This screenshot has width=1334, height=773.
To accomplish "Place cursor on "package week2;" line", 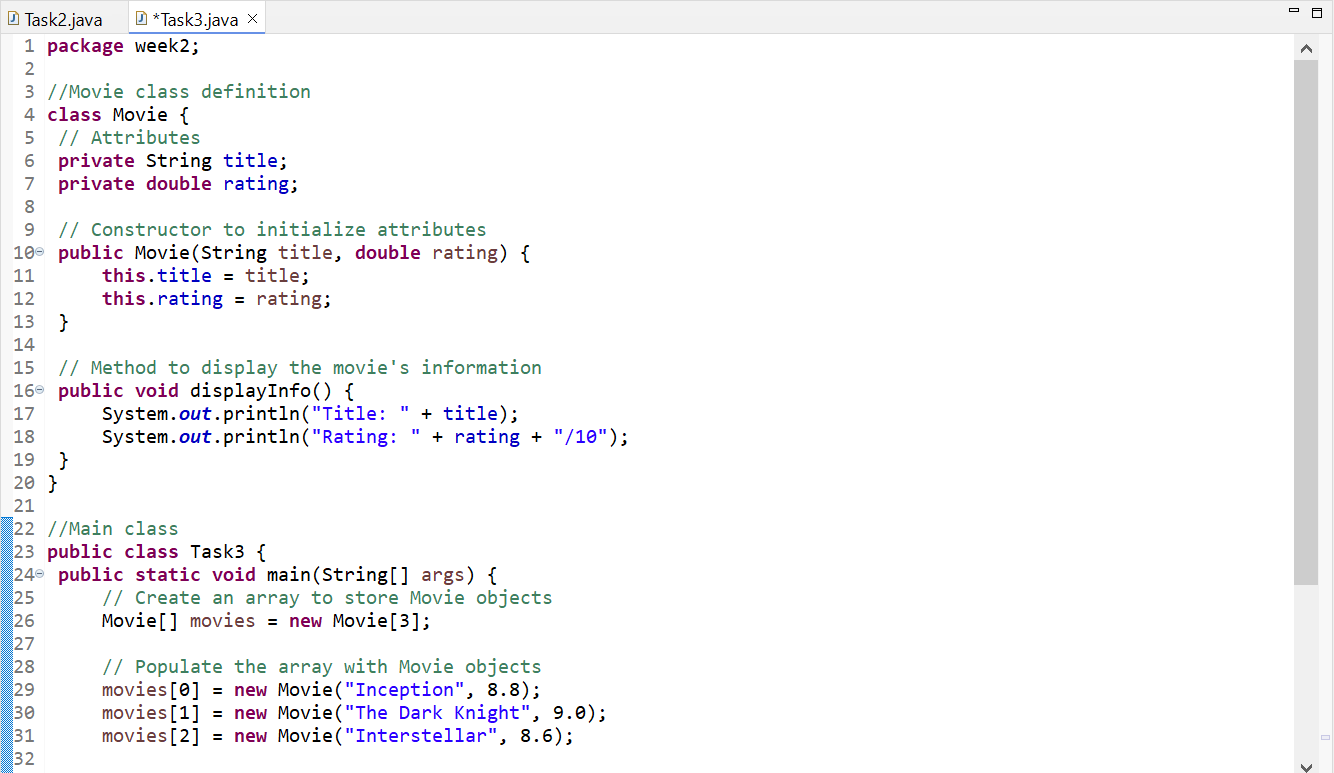I will 124,46.
